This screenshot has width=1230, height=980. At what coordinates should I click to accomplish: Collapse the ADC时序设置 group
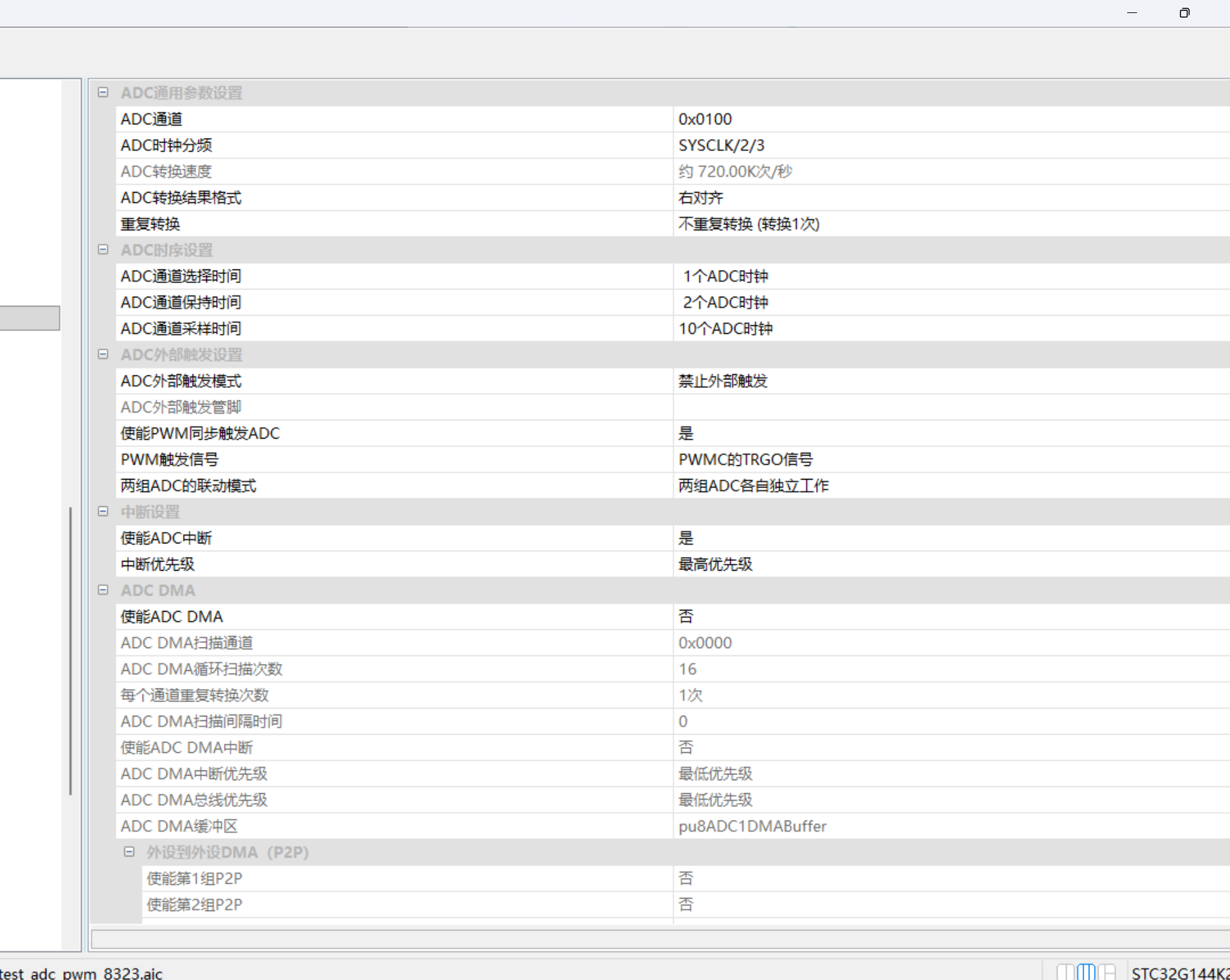tap(103, 250)
